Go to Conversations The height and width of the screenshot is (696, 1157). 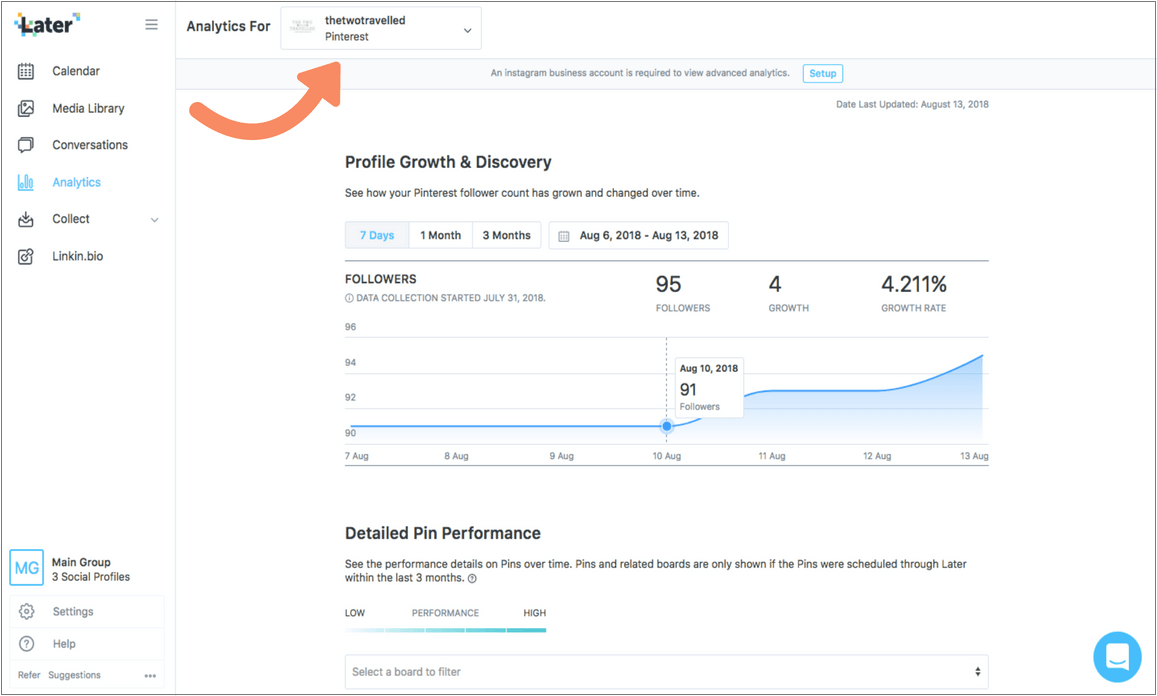(x=90, y=145)
